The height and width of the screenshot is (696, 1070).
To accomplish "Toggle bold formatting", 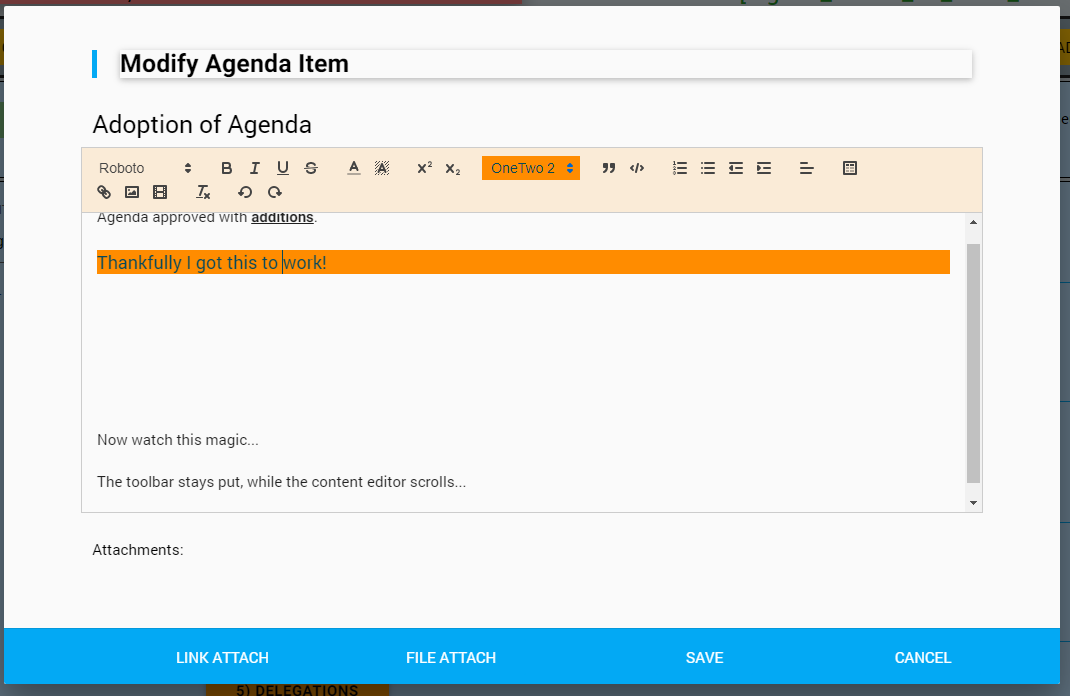I will coord(227,168).
